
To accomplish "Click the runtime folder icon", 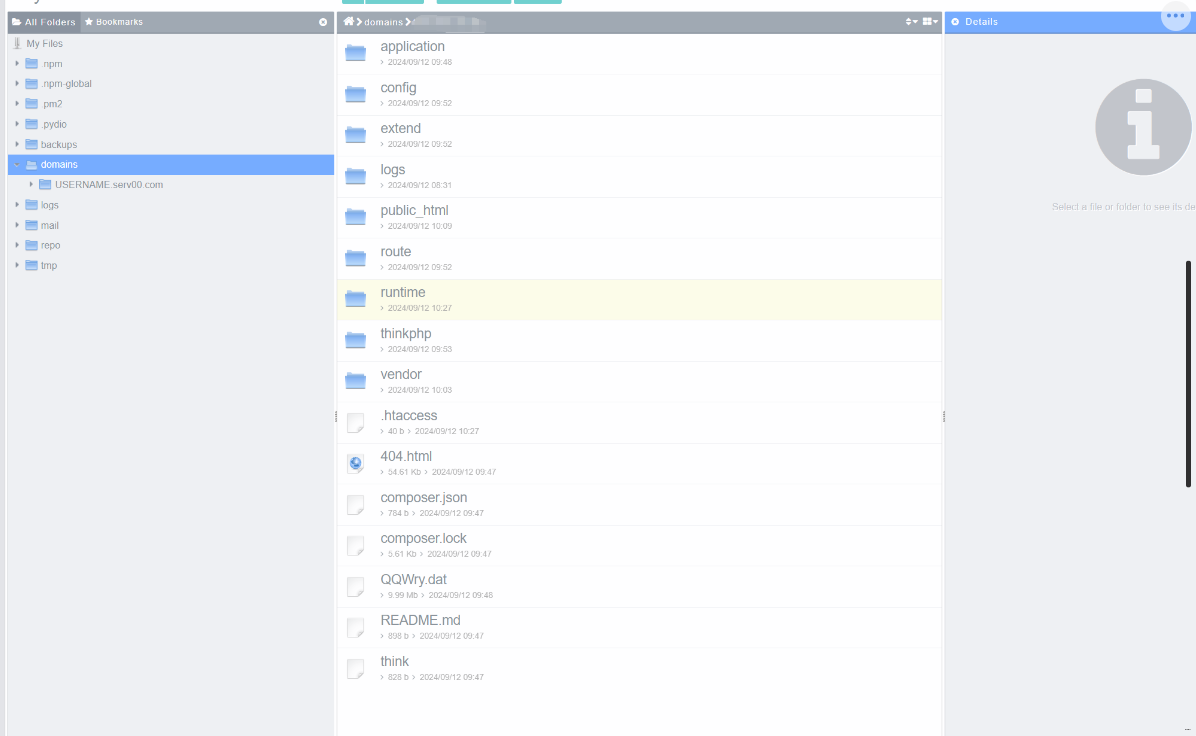I will [355, 299].
